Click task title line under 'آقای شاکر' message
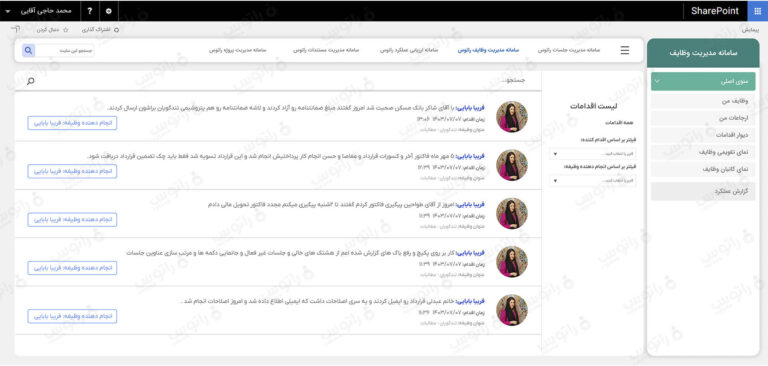768x366 pixels. [452, 130]
